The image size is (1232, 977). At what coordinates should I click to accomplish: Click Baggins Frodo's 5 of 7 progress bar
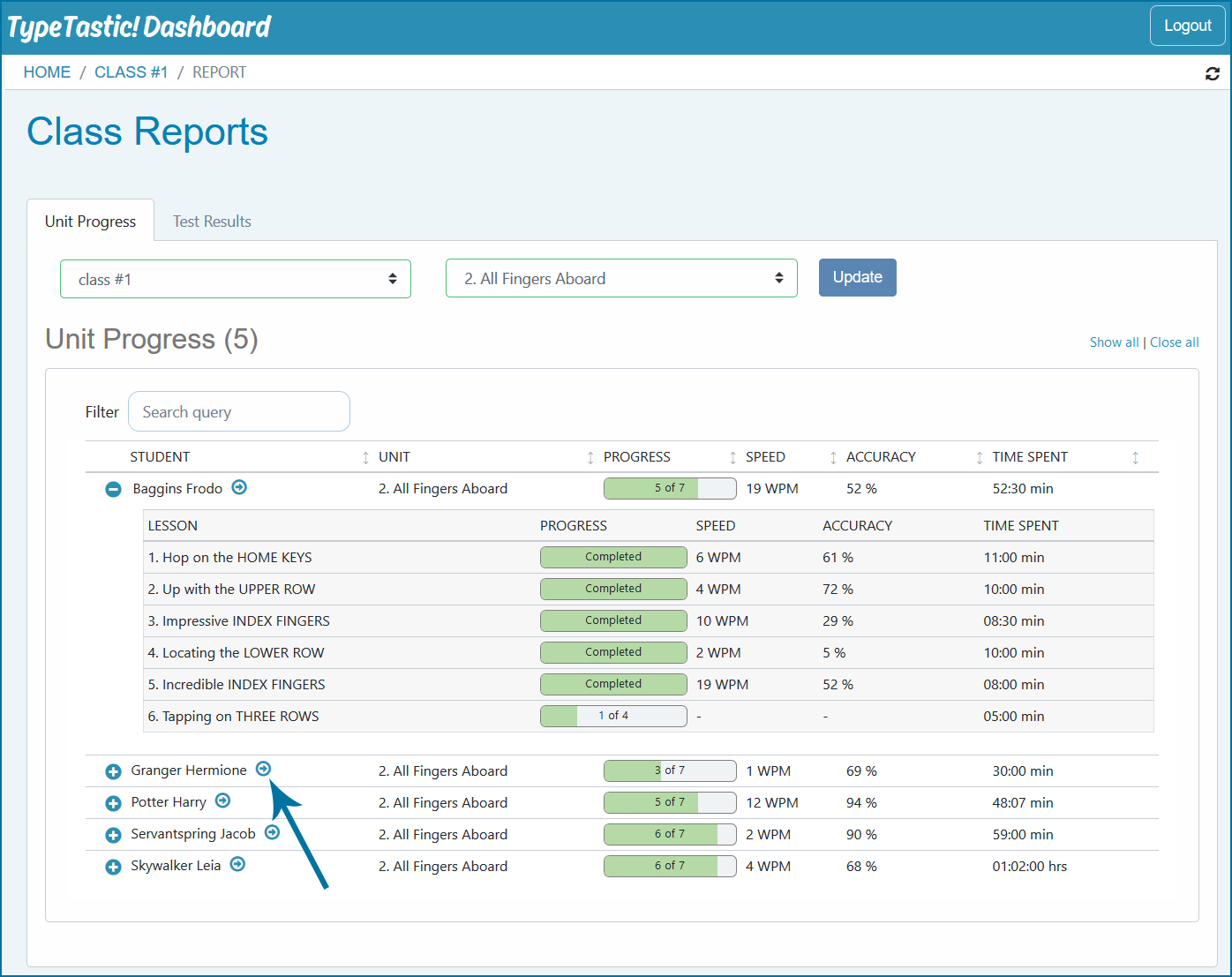point(670,488)
